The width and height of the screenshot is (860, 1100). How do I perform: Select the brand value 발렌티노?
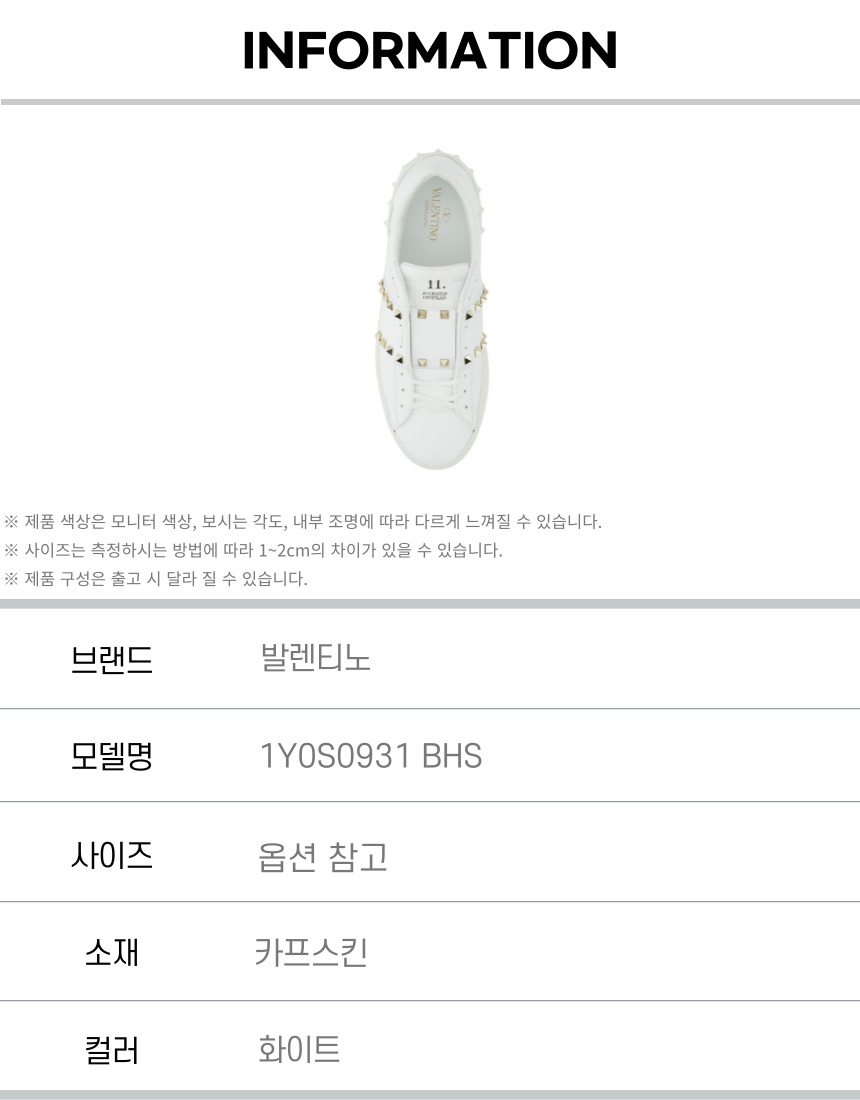(x=315, y=658)
